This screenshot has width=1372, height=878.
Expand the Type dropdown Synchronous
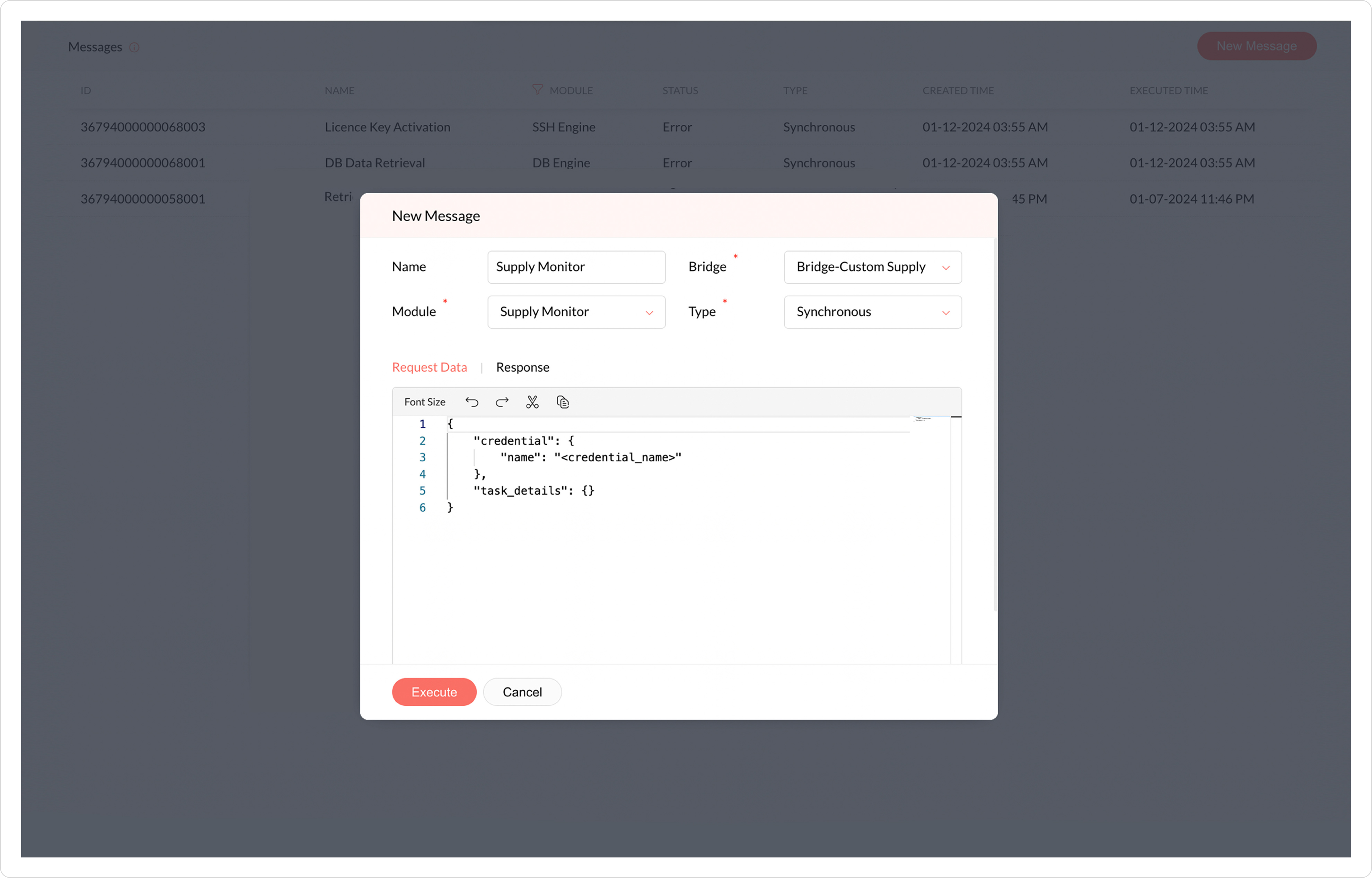coord(872,312)
